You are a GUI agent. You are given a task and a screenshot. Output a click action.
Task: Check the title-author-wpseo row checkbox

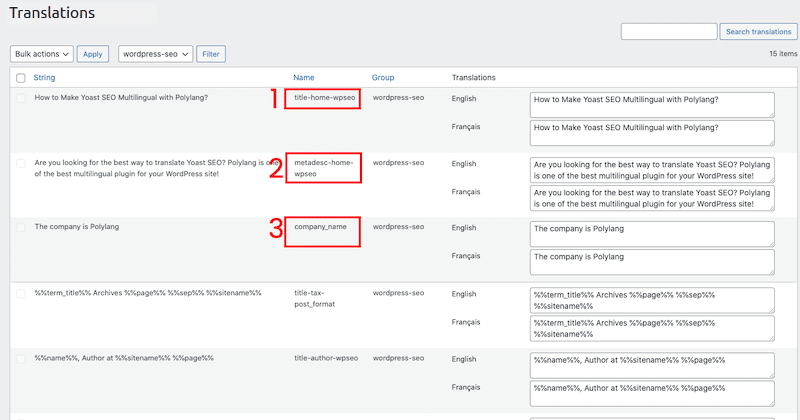click(x=21, y=359)
